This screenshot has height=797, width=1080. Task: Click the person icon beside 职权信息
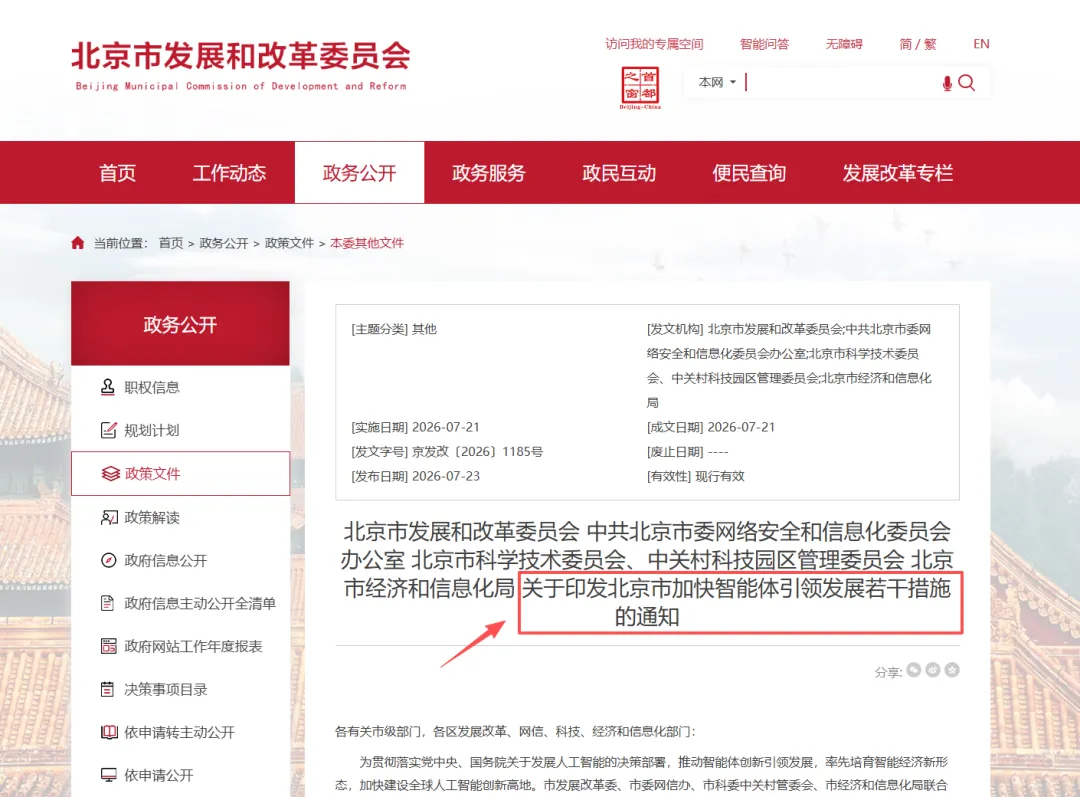point(108,387)
